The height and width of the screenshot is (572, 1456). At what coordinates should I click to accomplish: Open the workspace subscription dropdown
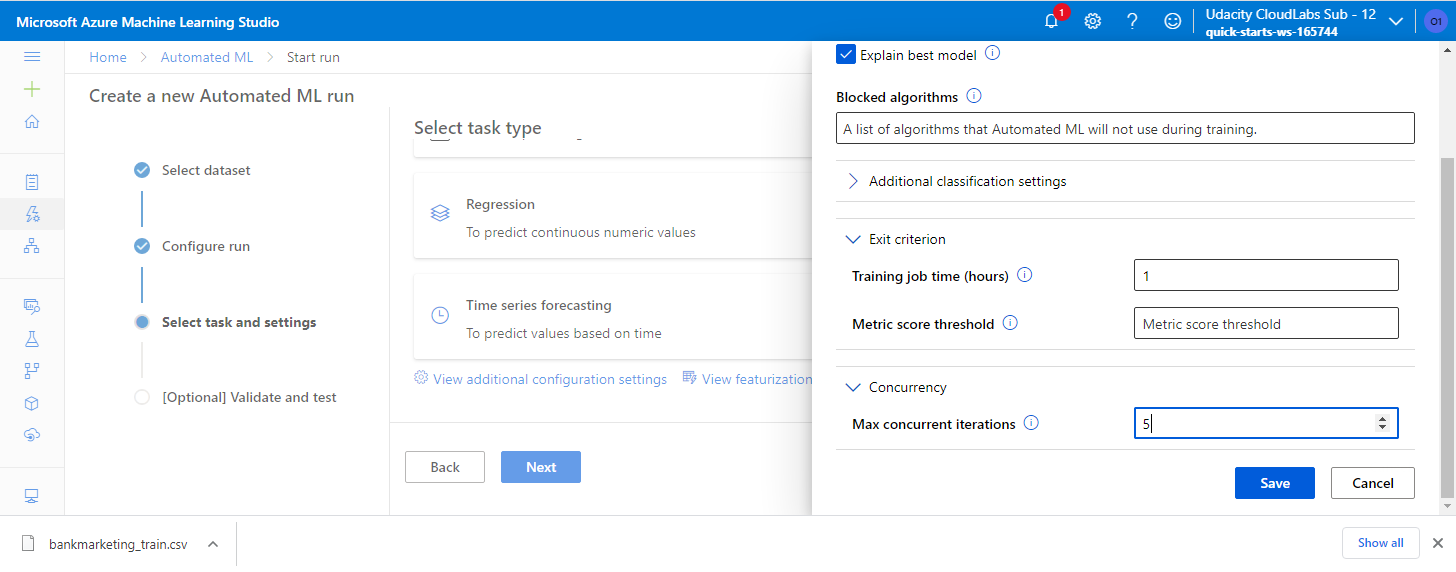tap(1397, 21)
